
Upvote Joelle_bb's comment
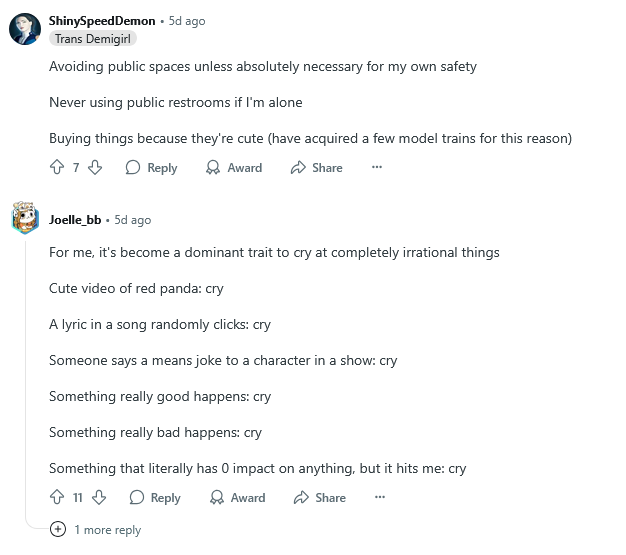coord(57,498)
